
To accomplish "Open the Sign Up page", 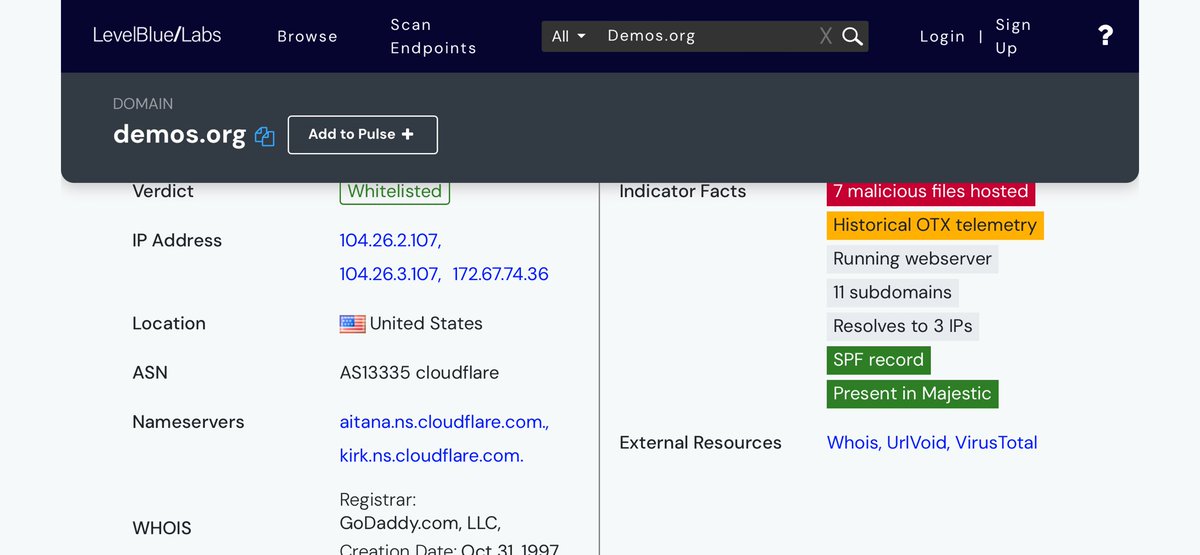I will tap(1013, 36).
